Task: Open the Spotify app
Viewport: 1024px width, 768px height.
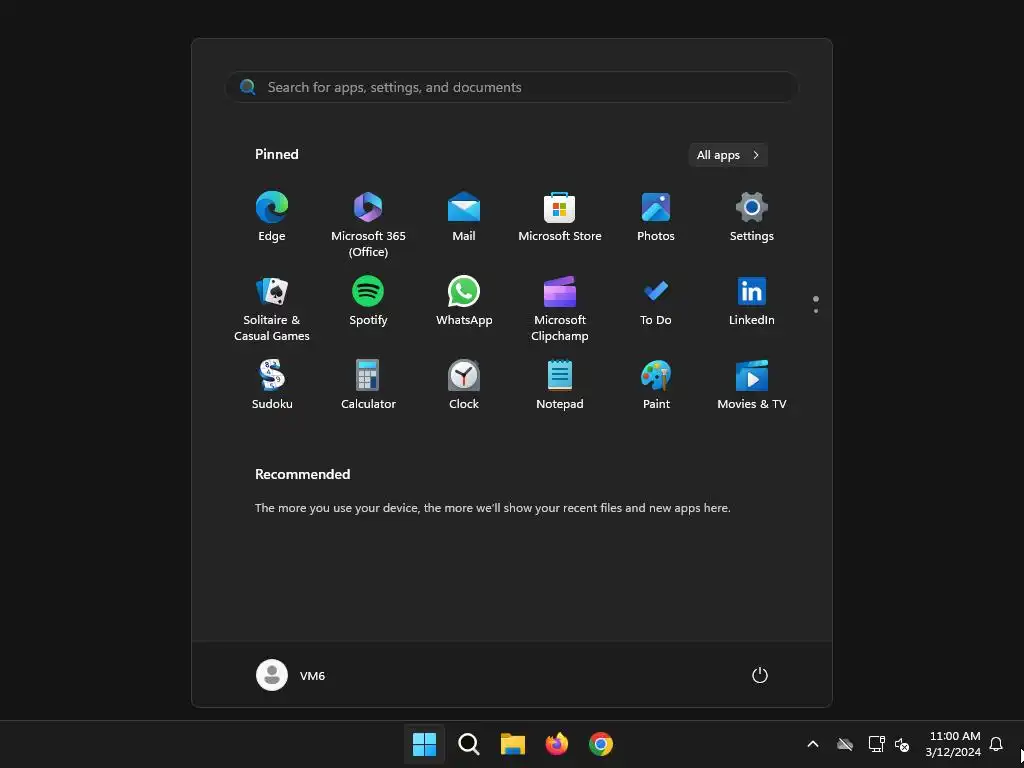Action: tap(368, 302)
